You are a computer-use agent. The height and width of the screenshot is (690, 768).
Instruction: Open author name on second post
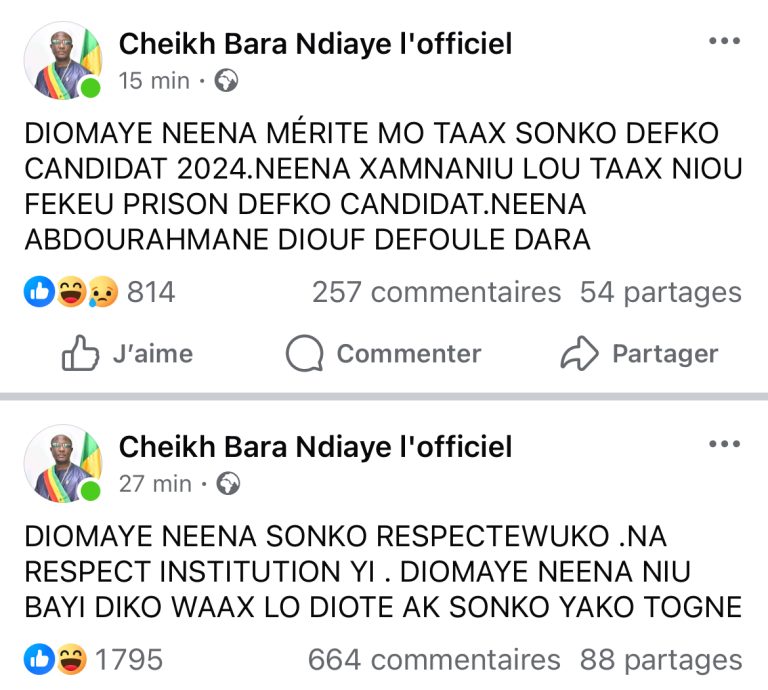click(x=315, y=447)
